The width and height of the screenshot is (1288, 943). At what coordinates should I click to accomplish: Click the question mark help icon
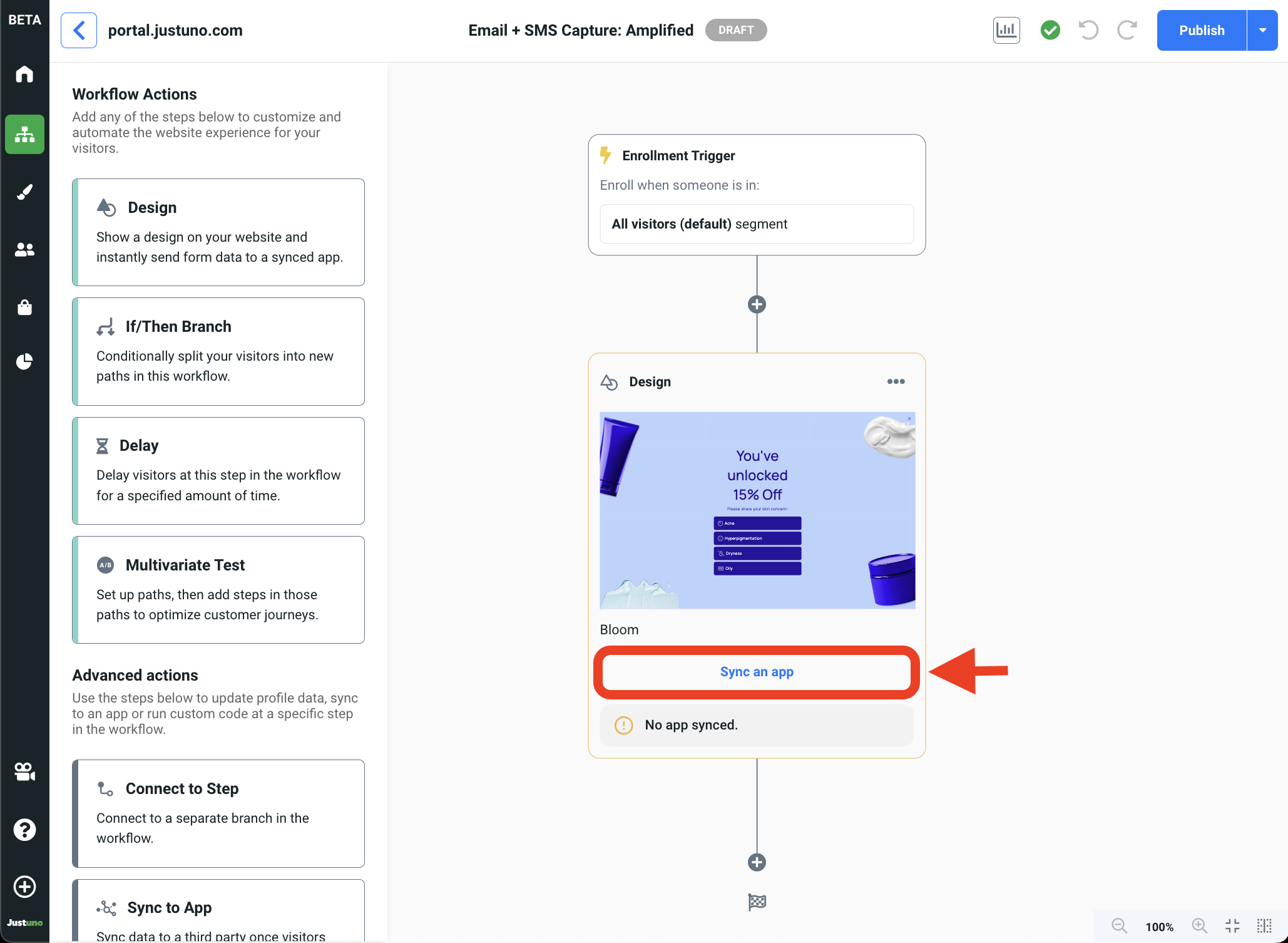pyautogui.click(x=24, y=830)
